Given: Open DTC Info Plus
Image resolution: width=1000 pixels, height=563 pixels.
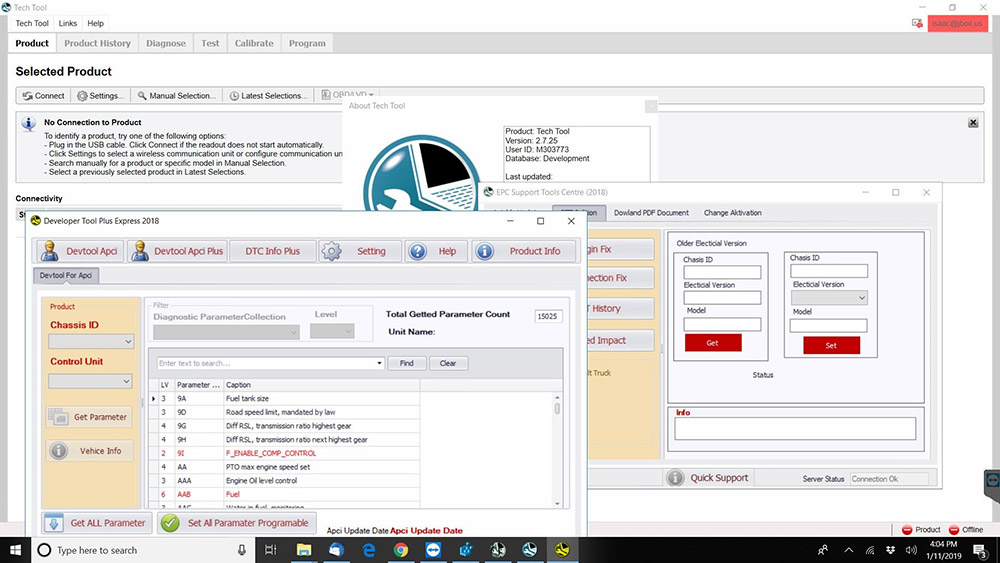Looking at the screenshot, I should click(x=273, y=251).
